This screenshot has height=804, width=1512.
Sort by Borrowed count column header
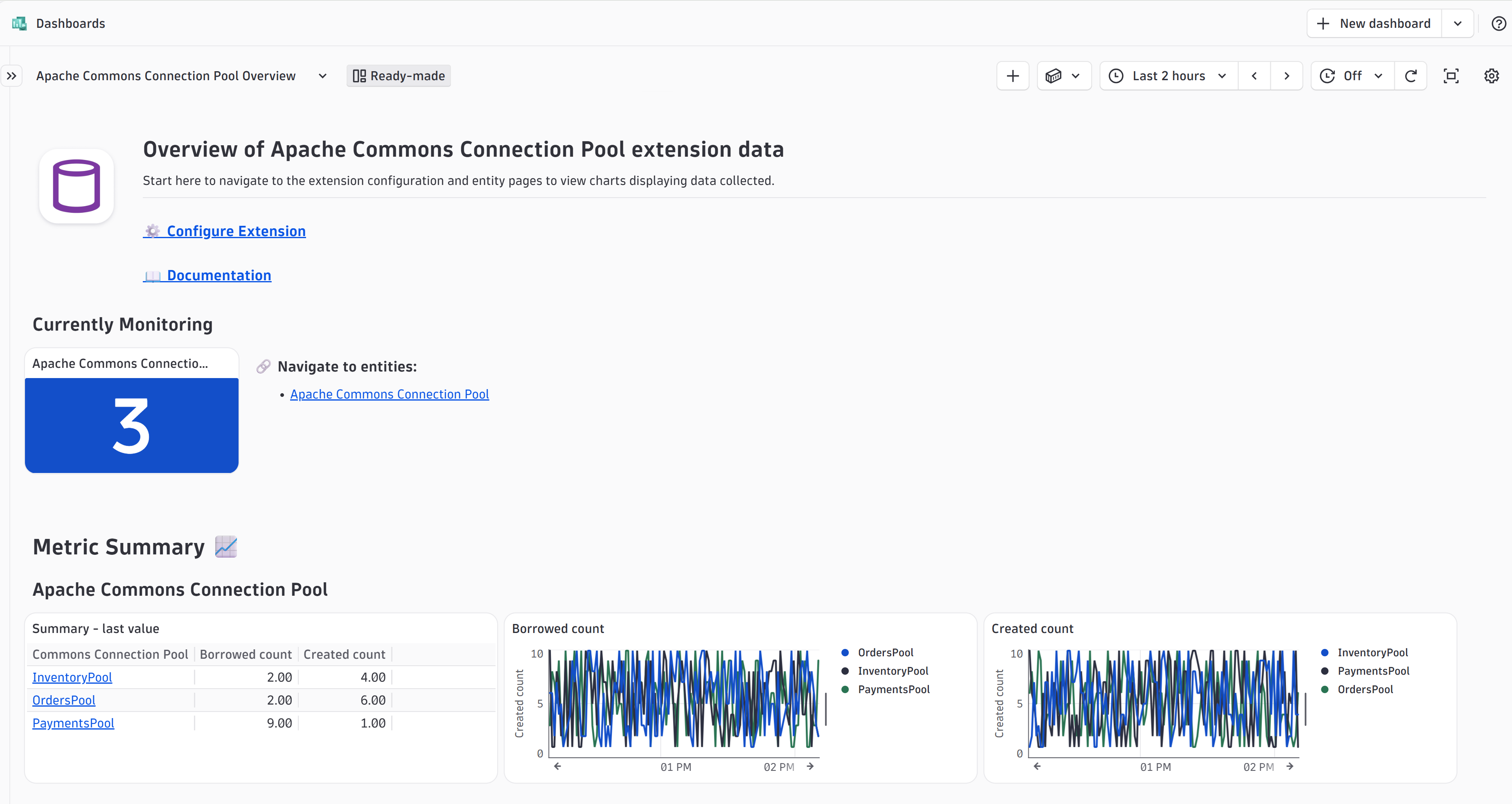pyautogui.click(x=246, y=654)
